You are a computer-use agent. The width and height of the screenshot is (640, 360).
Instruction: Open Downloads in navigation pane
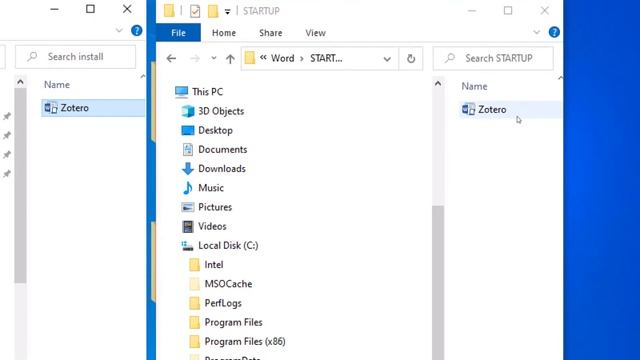[x=222, y=169]
